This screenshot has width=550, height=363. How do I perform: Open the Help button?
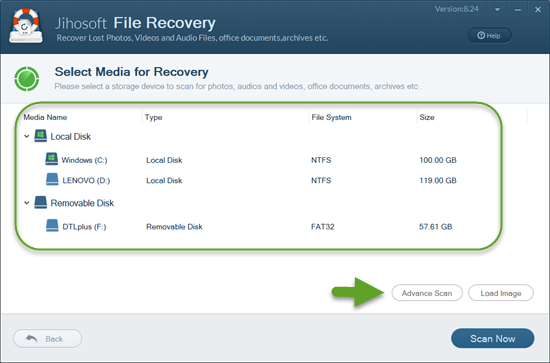point(490,35)
